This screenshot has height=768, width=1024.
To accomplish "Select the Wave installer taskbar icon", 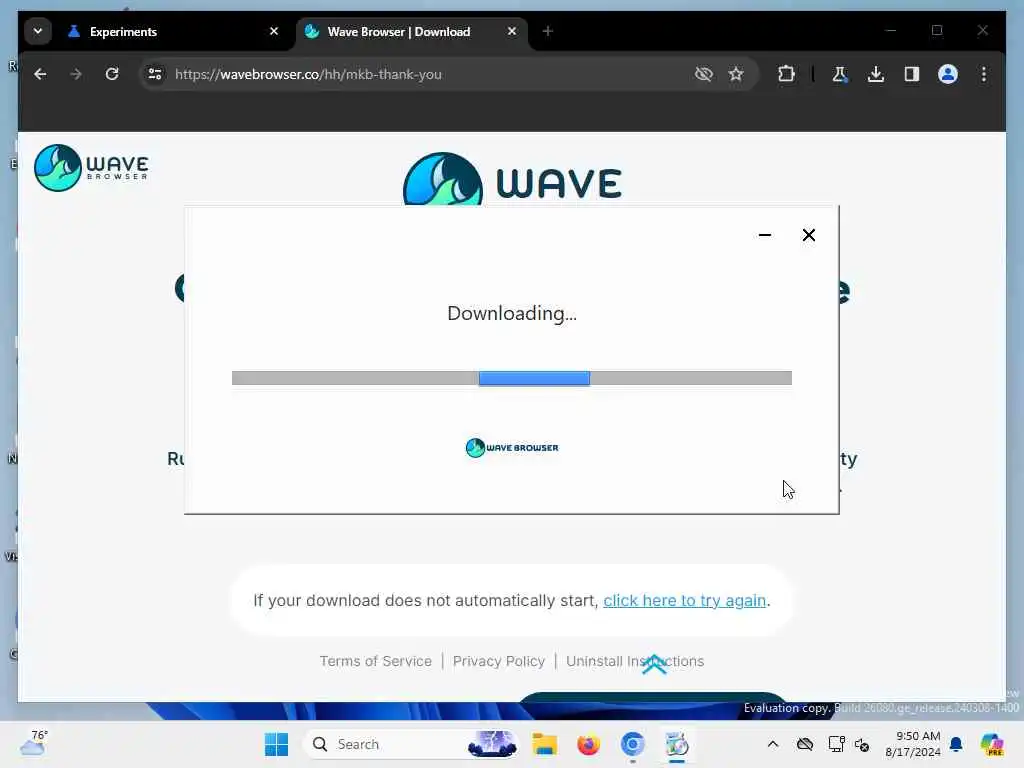I will 677,744.
